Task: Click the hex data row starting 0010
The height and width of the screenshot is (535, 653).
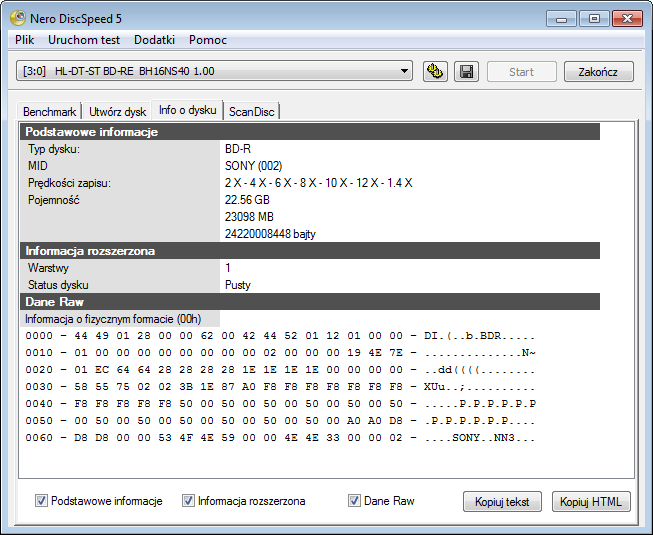Action: pyautogui.click(x=280, y=353)
